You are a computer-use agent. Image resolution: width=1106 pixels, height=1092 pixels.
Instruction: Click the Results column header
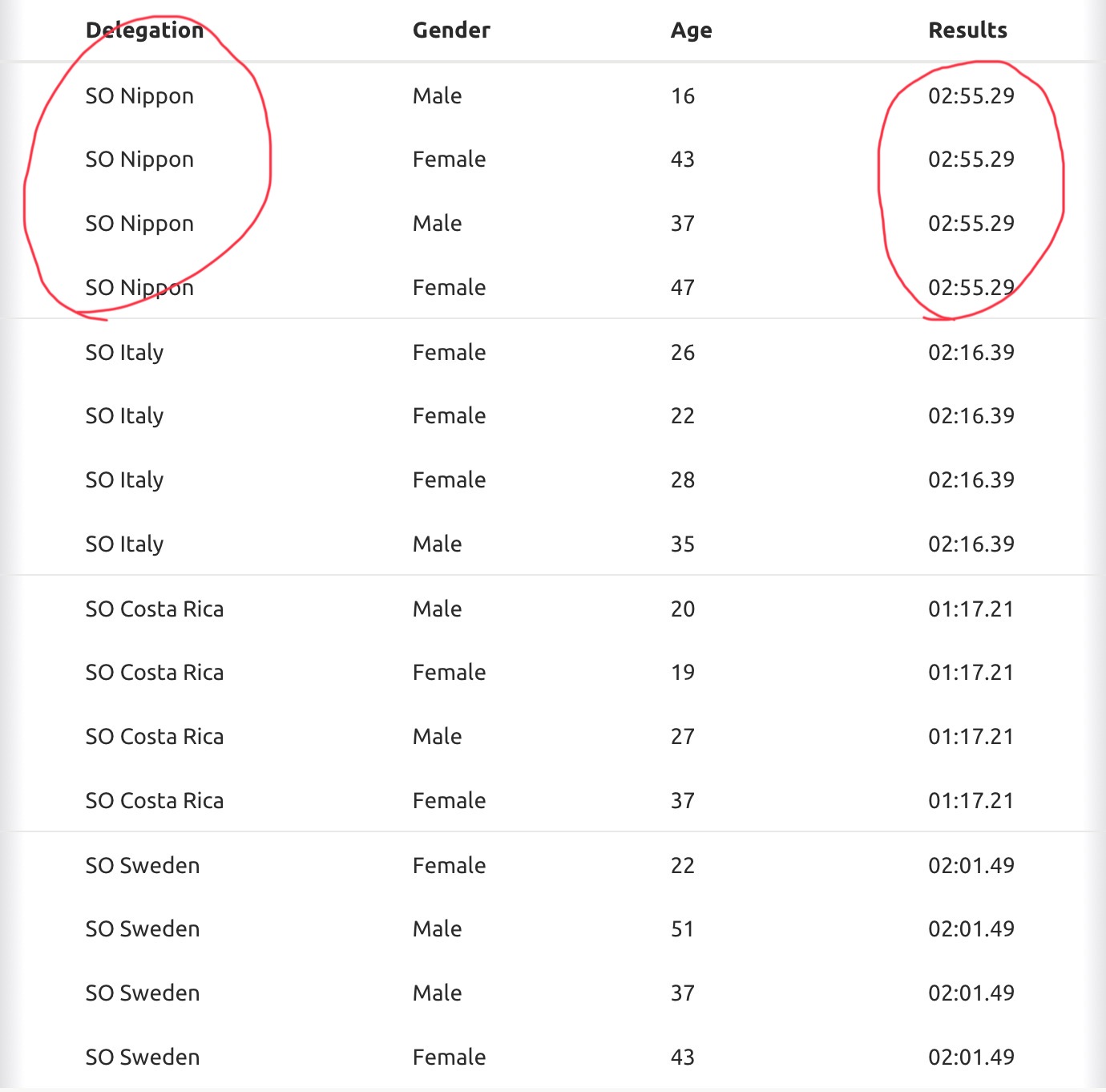pos(967,30)
